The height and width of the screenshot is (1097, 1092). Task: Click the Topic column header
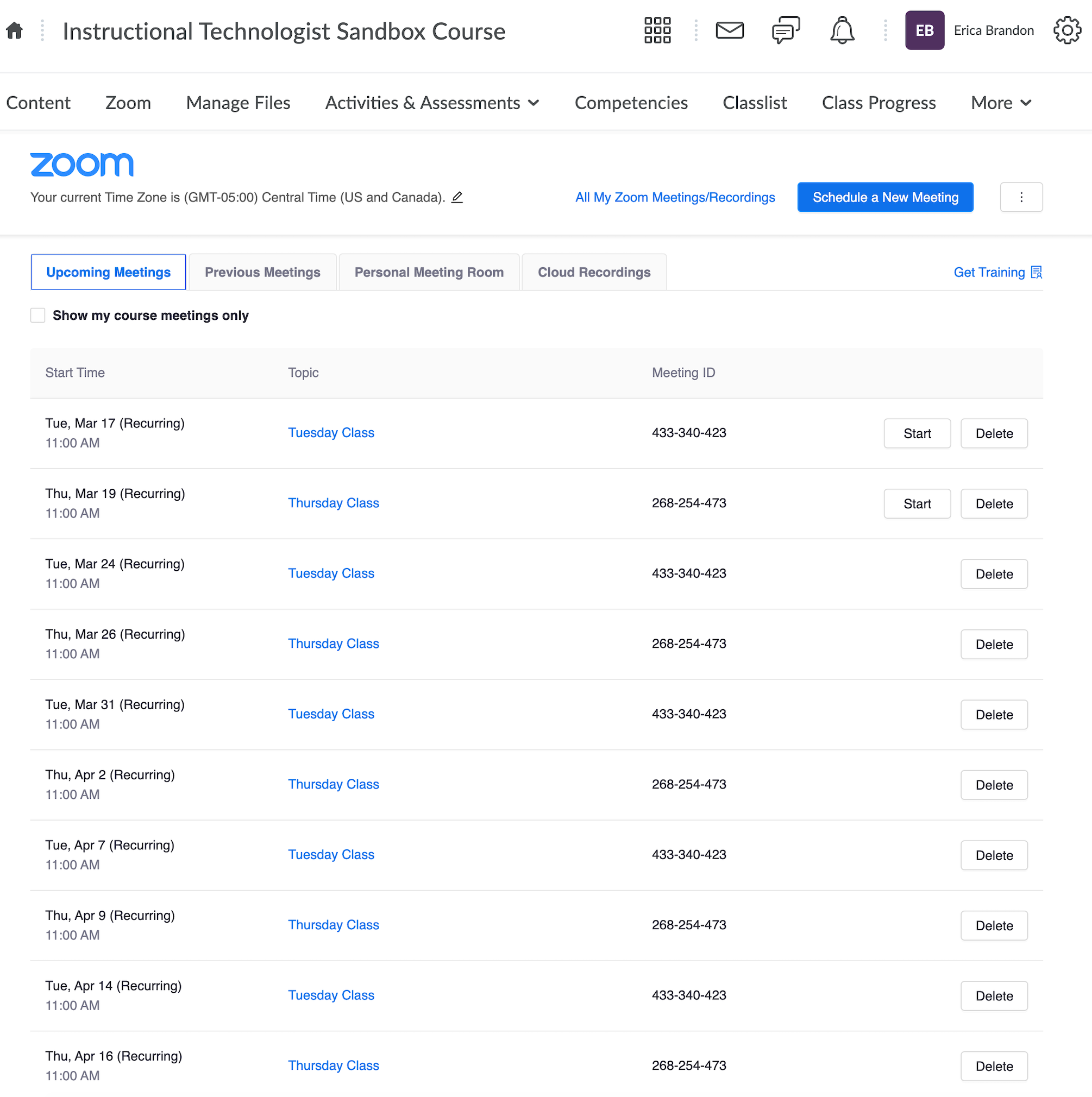click(x=303, y=373)
